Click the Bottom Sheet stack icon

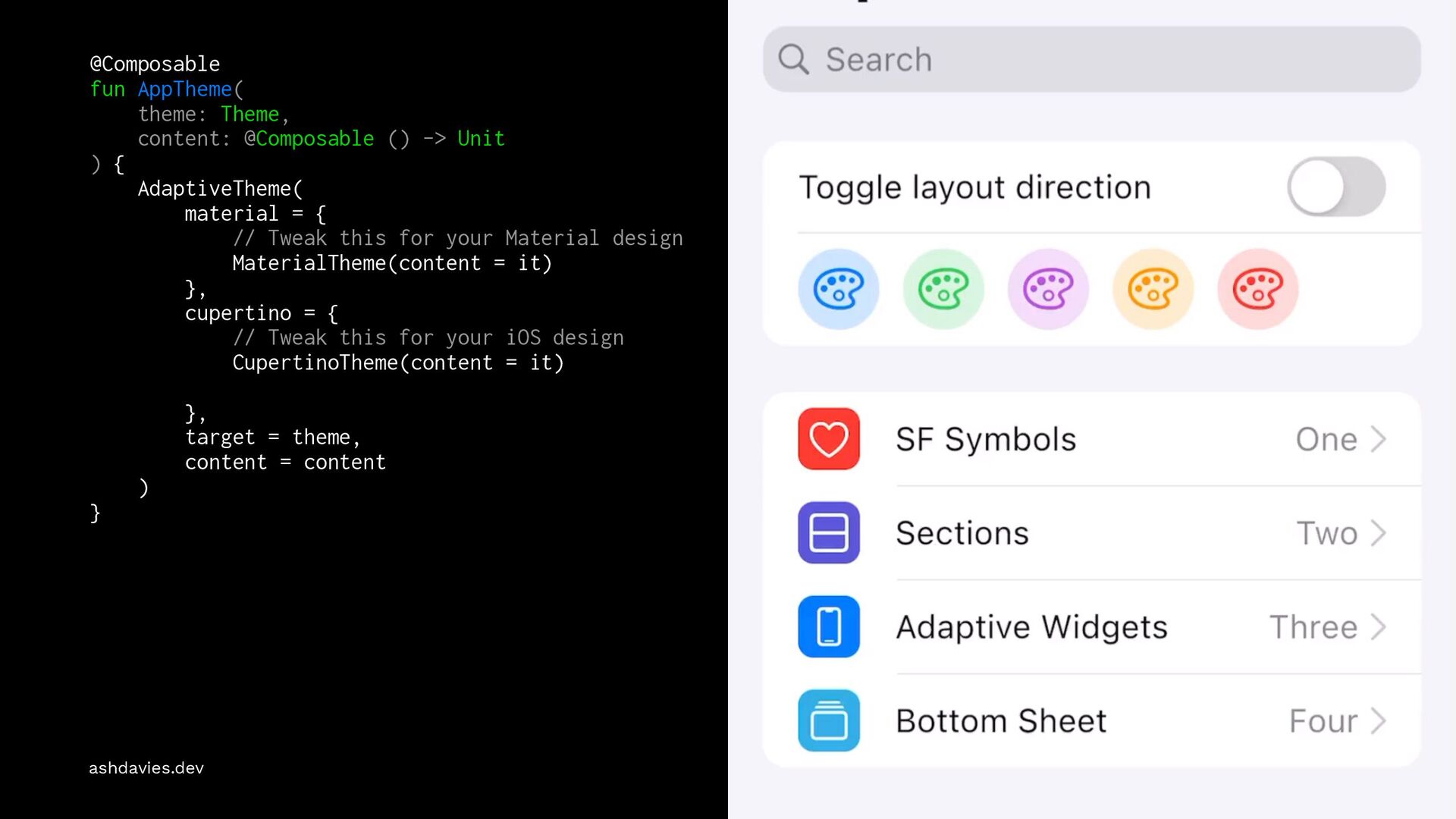pos(828,720)
